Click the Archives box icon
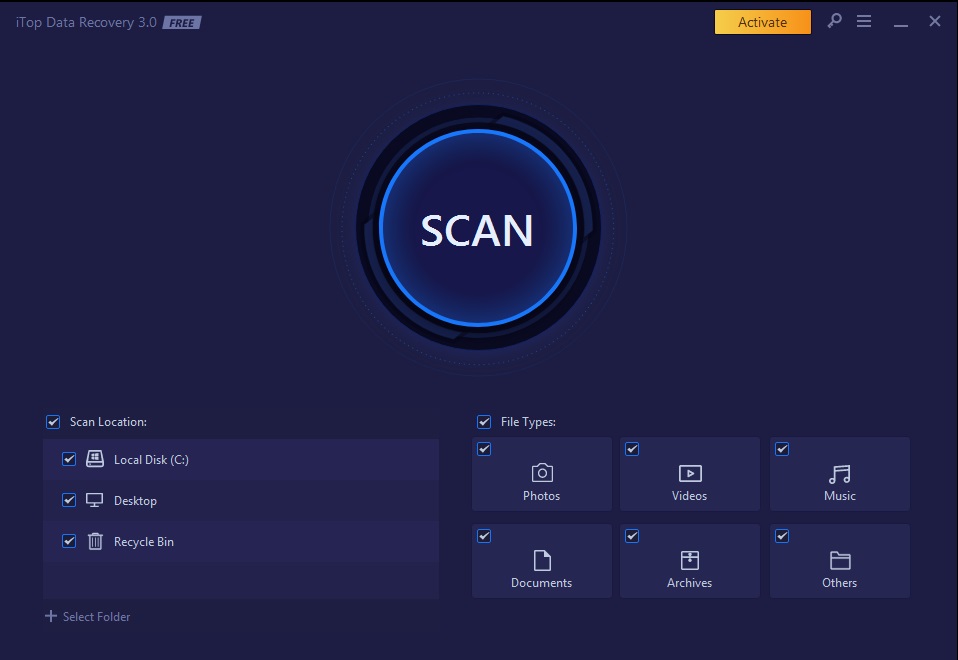This screenshot has height=660, width=958. (690, 560)
